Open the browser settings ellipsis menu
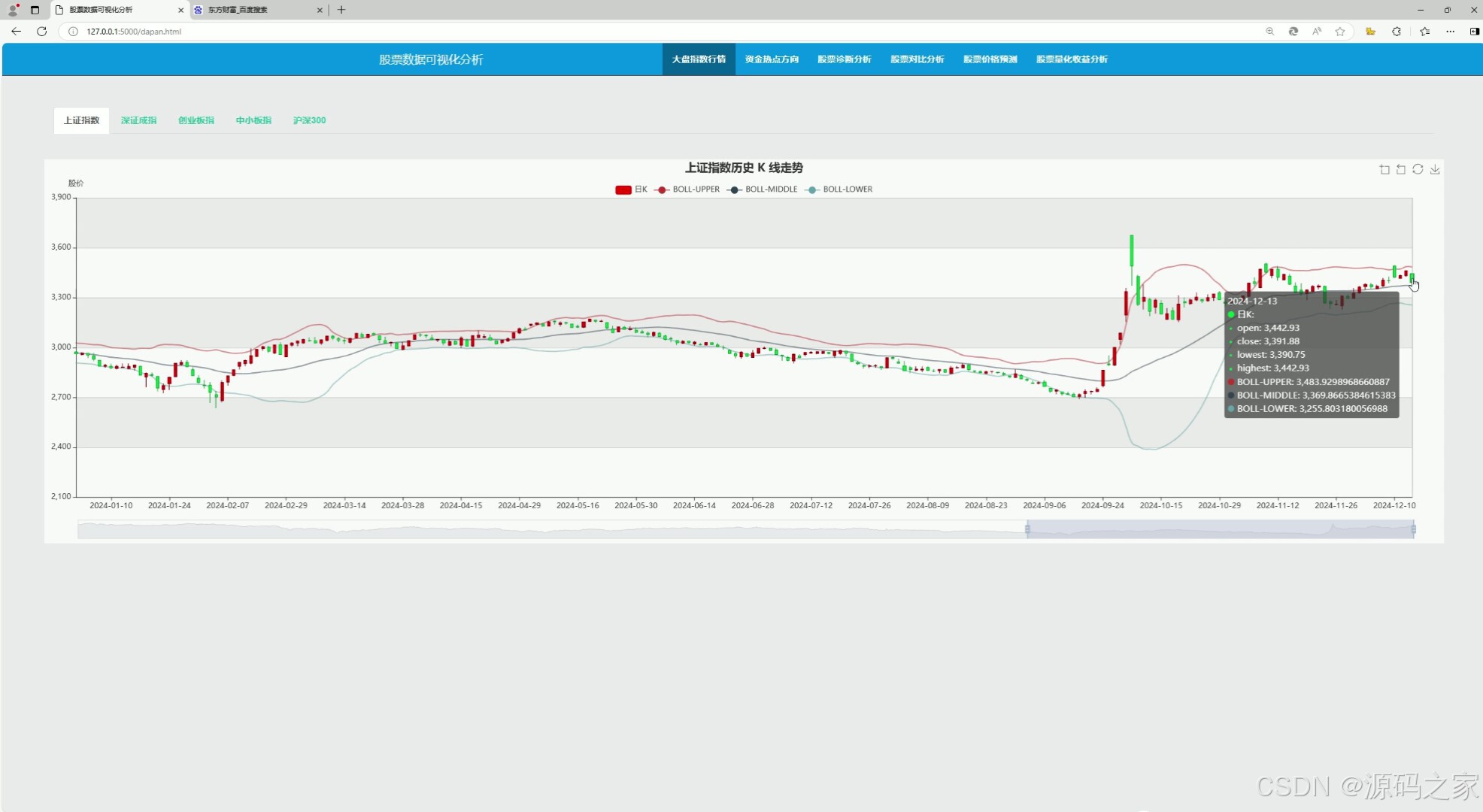This screenshot has width=1483, height=812. click(1450, 32)
